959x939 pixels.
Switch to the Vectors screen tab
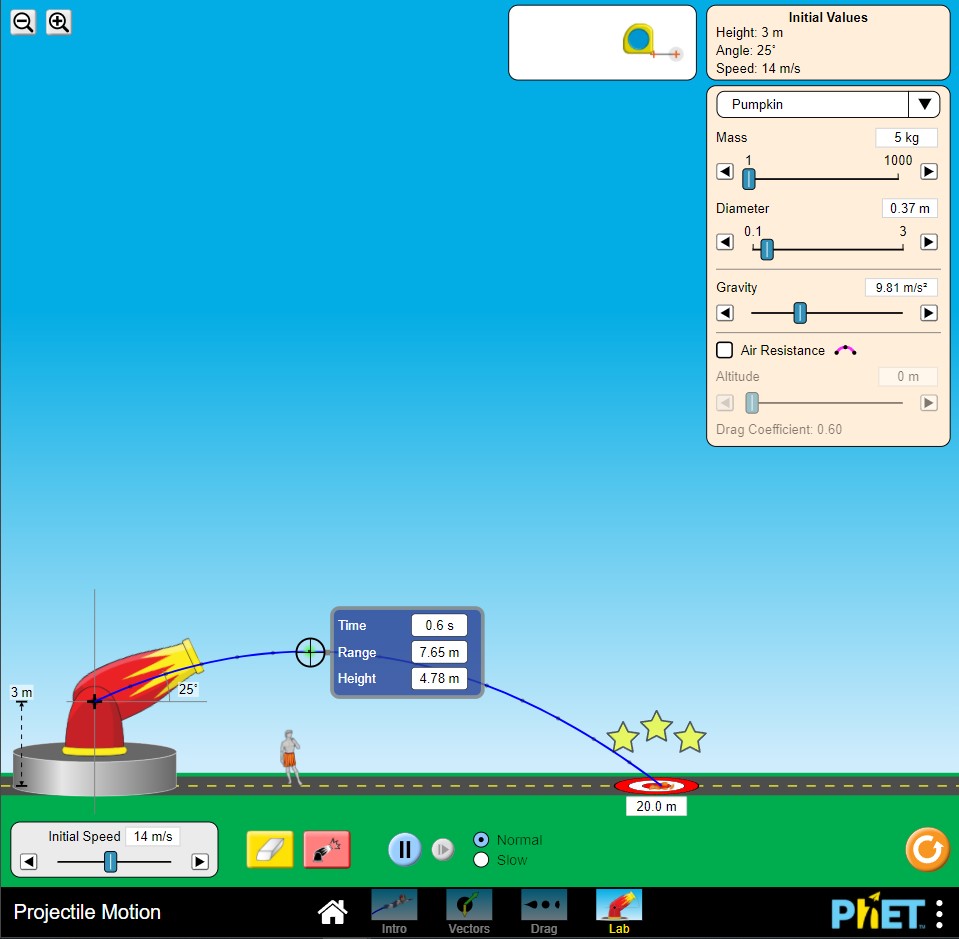pos(469,911)
